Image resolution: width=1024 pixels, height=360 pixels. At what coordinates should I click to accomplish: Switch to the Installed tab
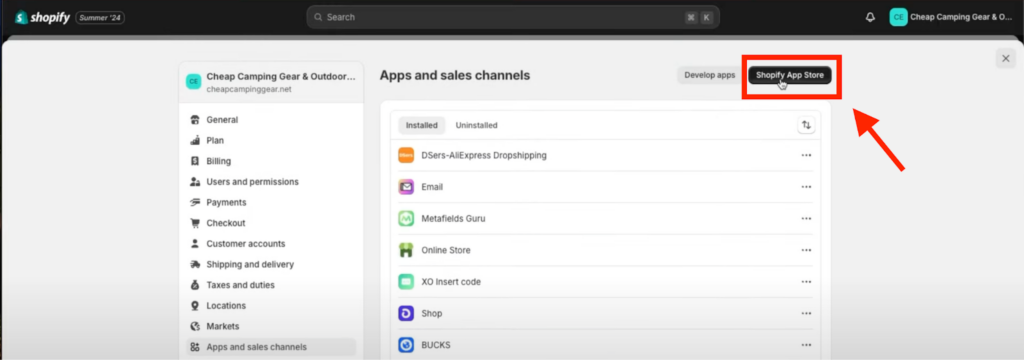(x=422, y=125)
